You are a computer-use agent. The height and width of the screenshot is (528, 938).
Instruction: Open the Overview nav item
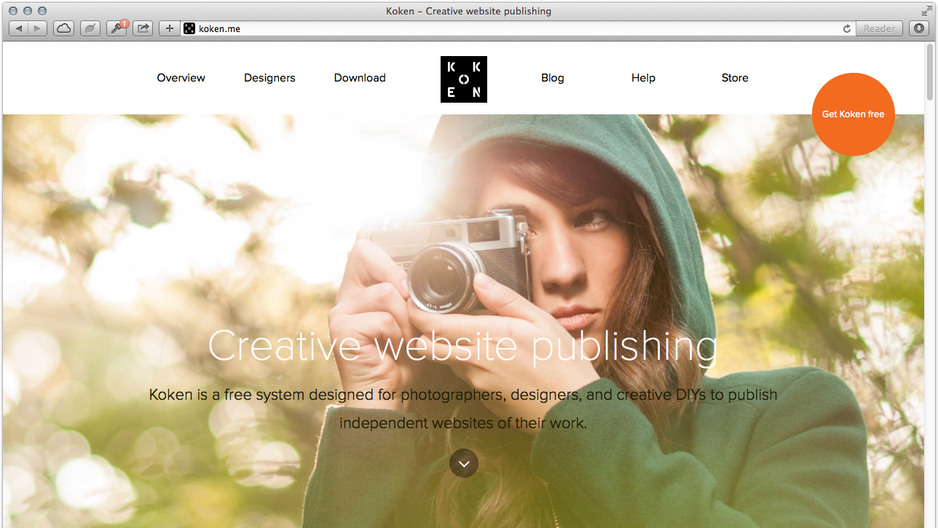[x=181, y=78]
